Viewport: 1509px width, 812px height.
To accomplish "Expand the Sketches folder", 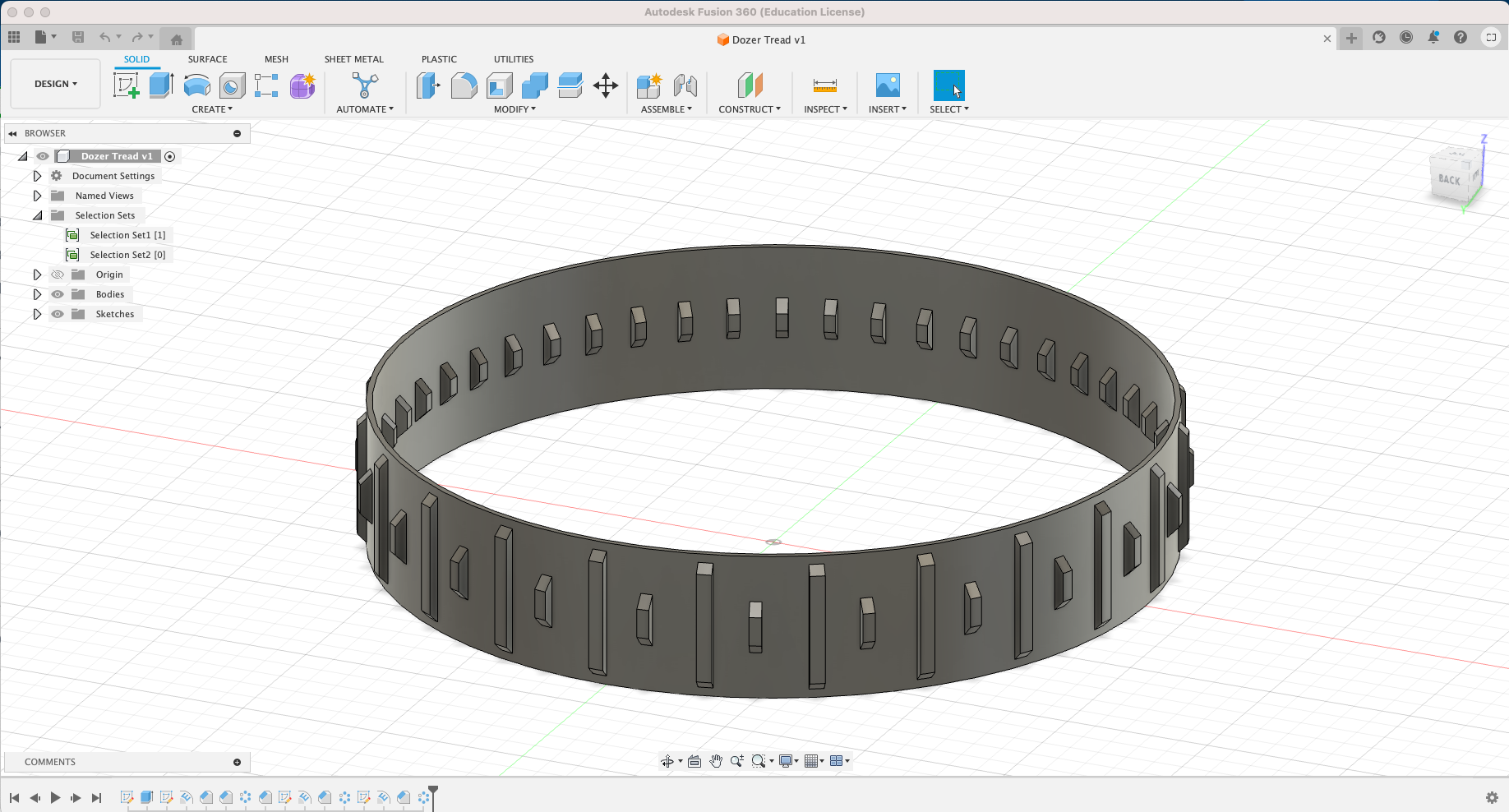I will [37, 314].
